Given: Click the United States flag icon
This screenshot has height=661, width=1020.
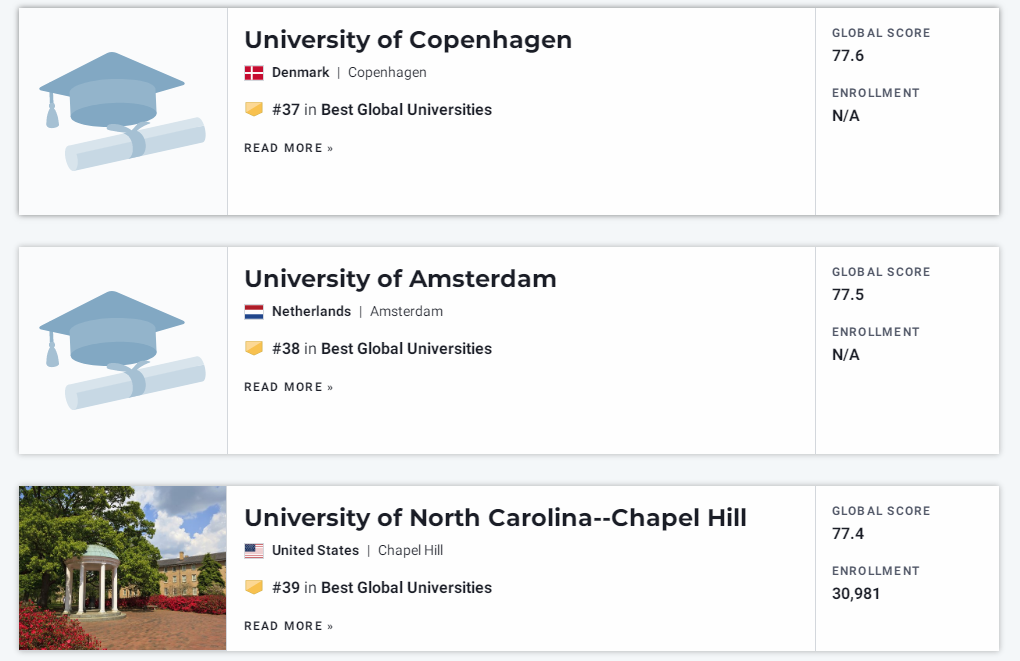Looking at the screenshot, I should (254, 550).
